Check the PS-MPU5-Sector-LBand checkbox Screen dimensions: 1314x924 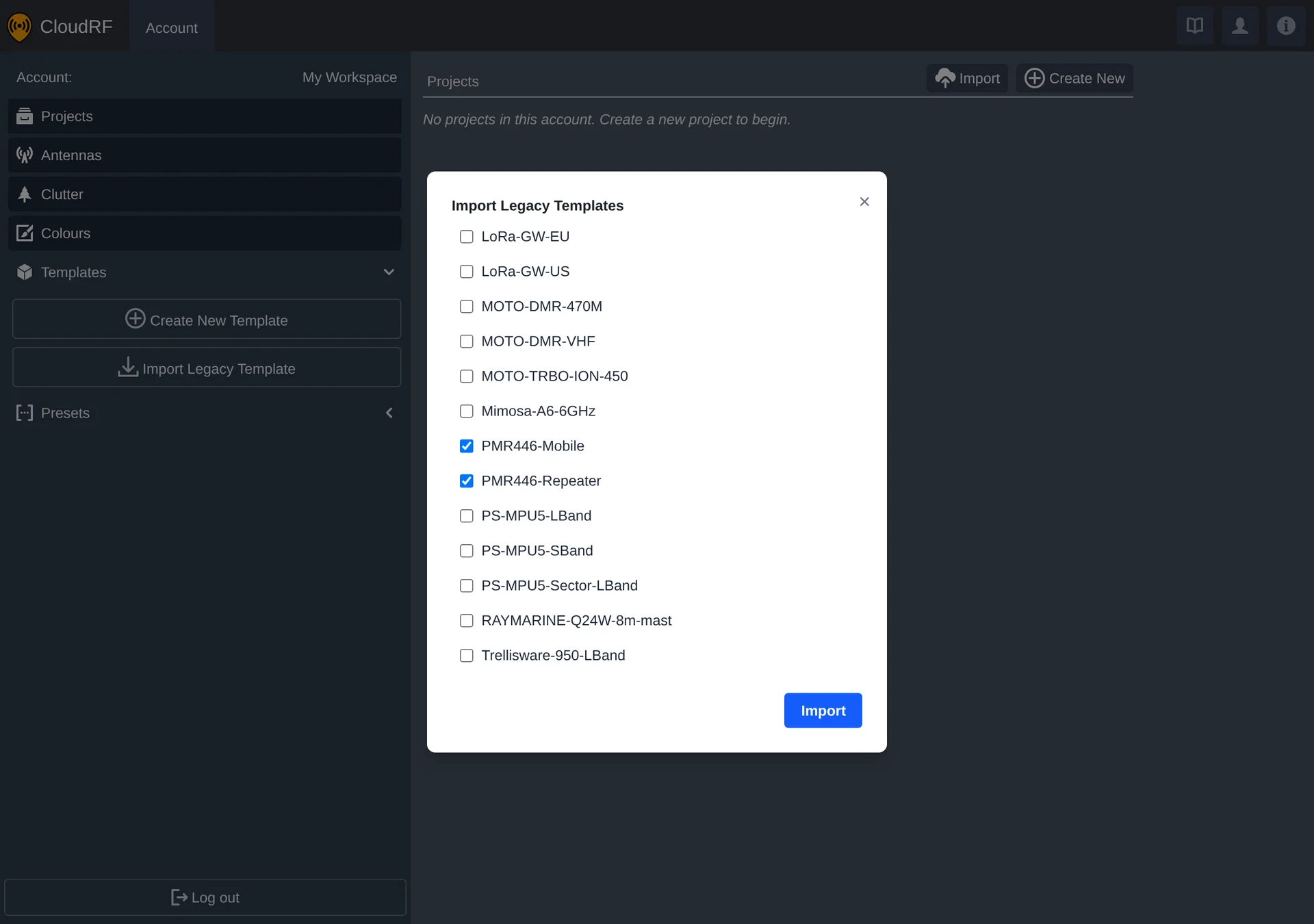pos(466,586)
